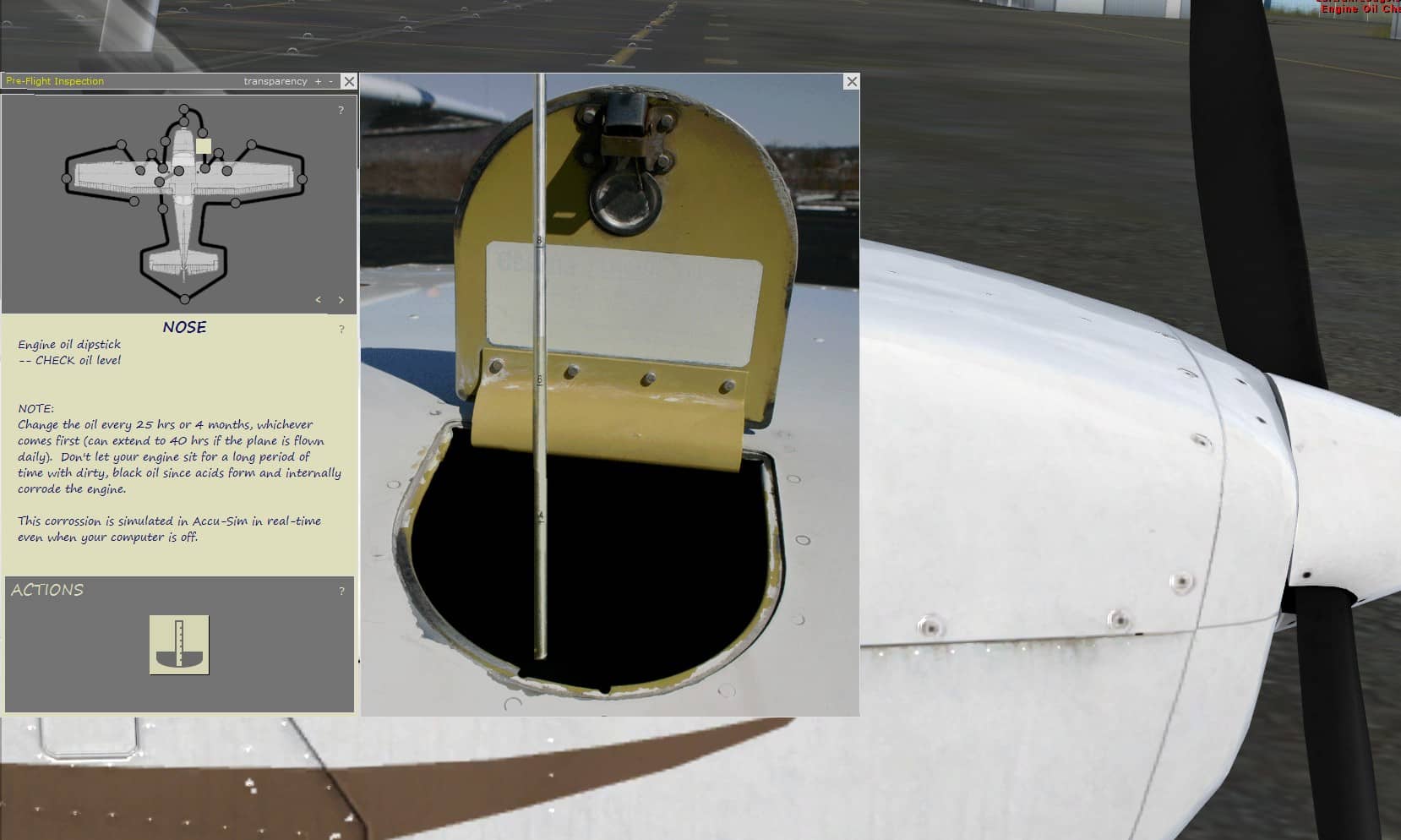The height and width of the screenshot is (840, 1401).
Task: Select the highlighted yellow nose station marker
Action: pyautogui.click(x=203, y=146)
